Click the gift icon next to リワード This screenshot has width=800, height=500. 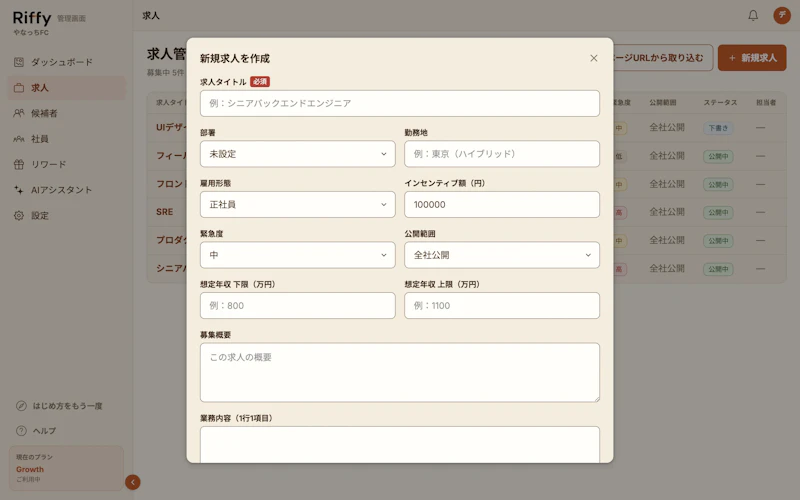tap(19, 164)
